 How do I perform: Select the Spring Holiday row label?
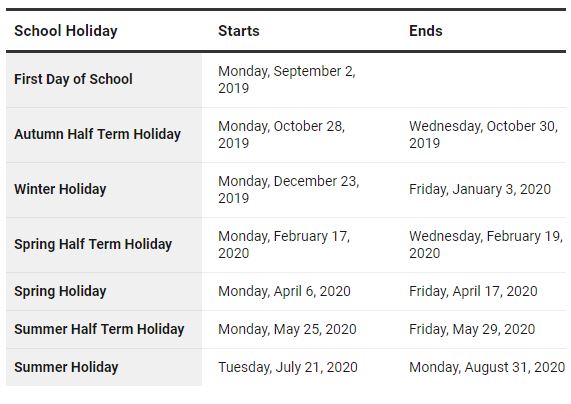pos(60,291)
